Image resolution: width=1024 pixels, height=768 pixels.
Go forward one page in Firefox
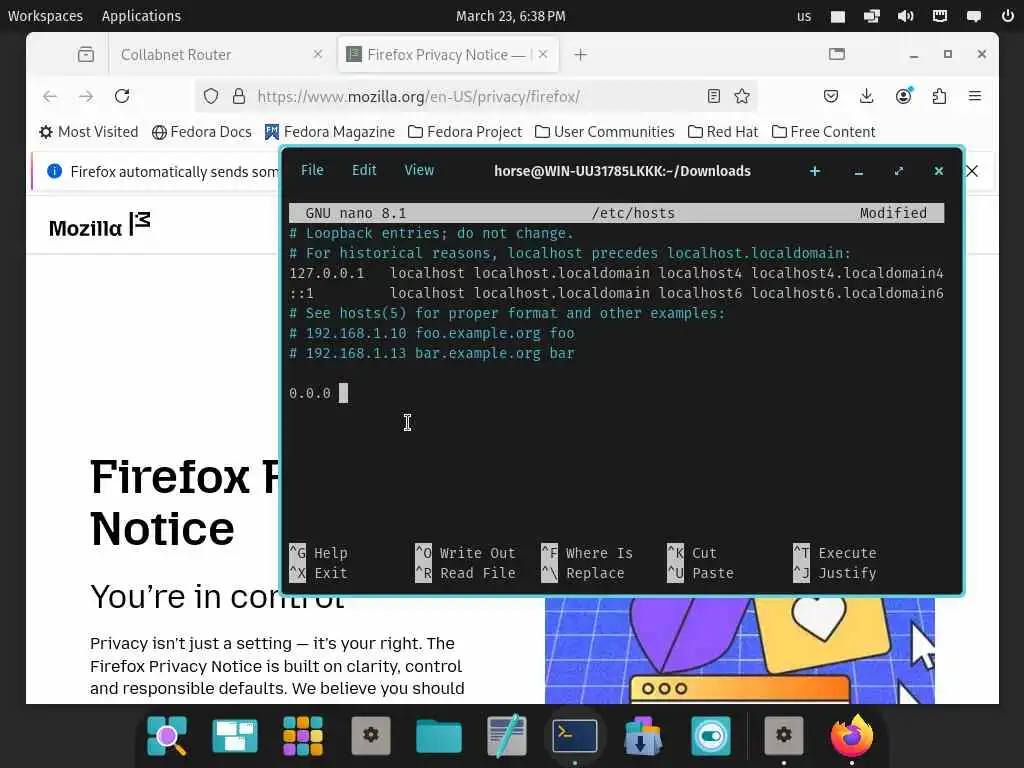click(x=86, y=97)
